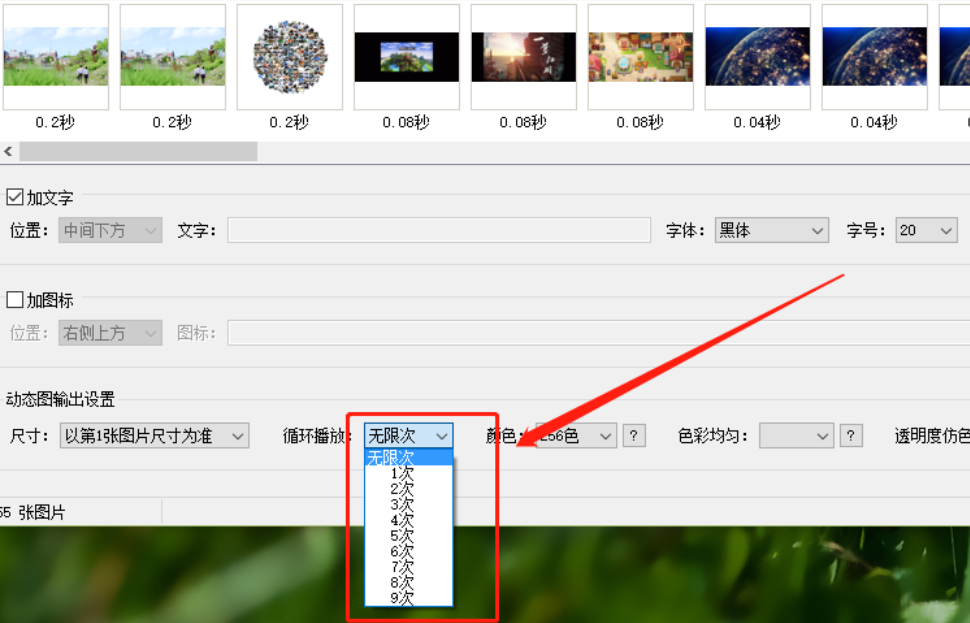970x623 pixels.
Task: Click the help button next to 颜色
Action: pos(633,436)
